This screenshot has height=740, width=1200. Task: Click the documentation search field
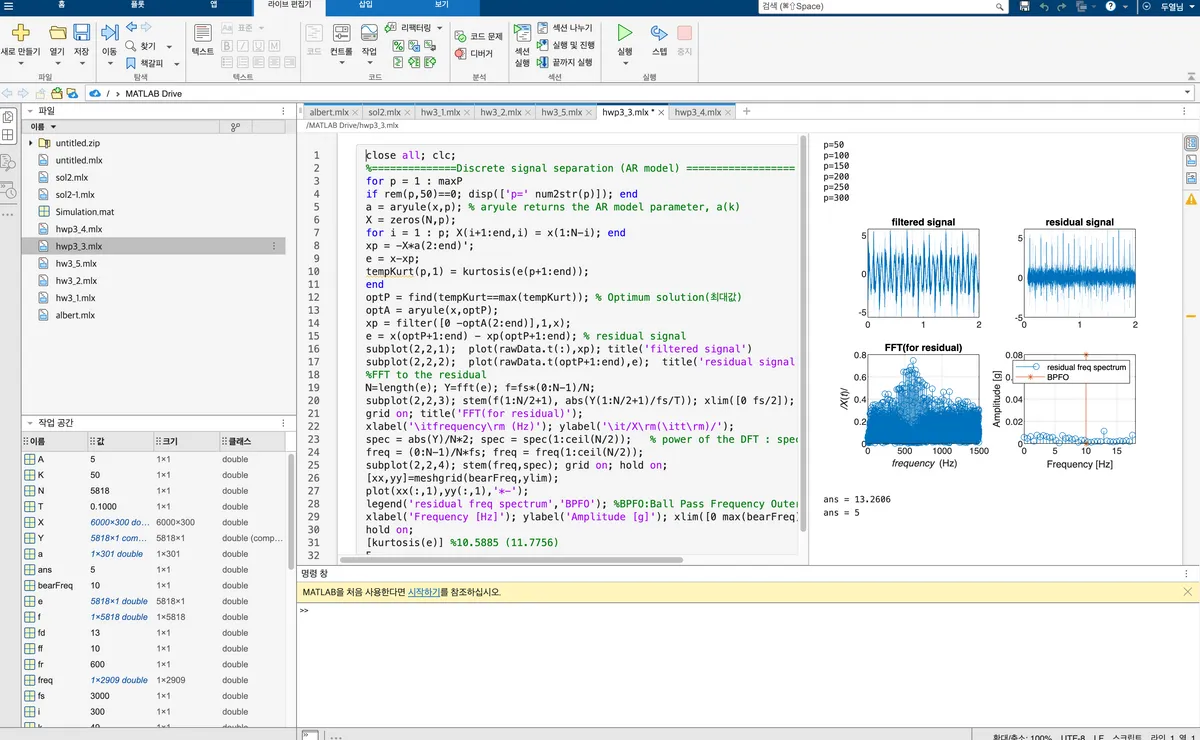(880, 6)
